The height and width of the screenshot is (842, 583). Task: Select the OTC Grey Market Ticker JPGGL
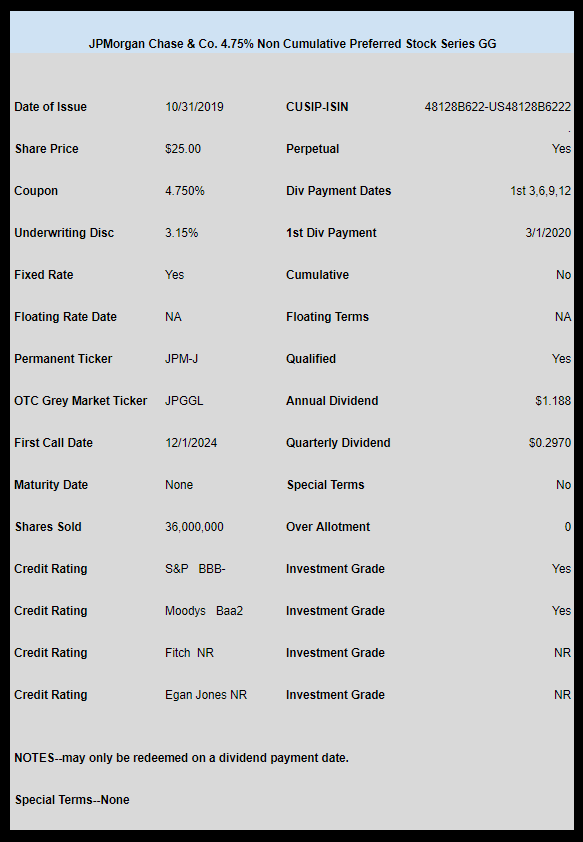(x=184, y=401)
